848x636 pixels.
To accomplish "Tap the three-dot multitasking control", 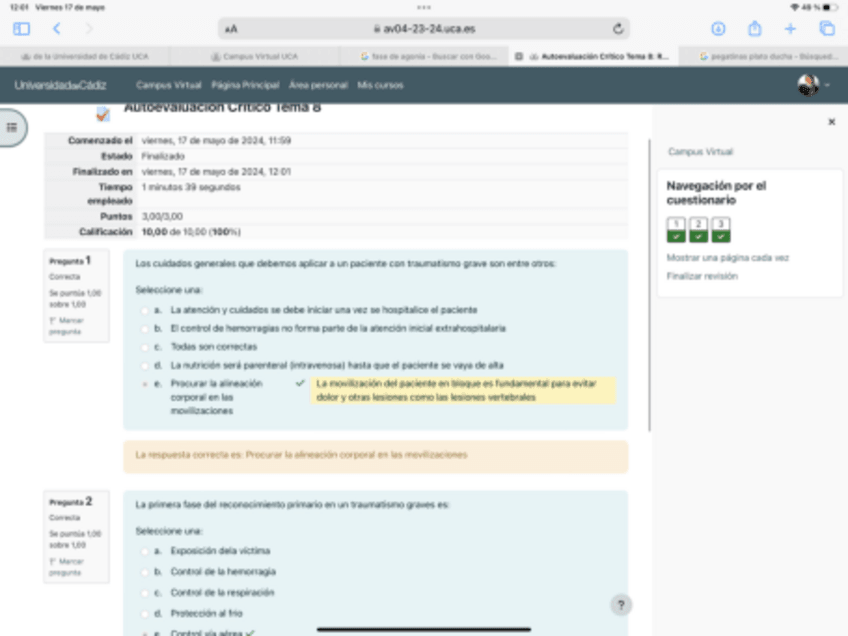I will click(424, 8).
